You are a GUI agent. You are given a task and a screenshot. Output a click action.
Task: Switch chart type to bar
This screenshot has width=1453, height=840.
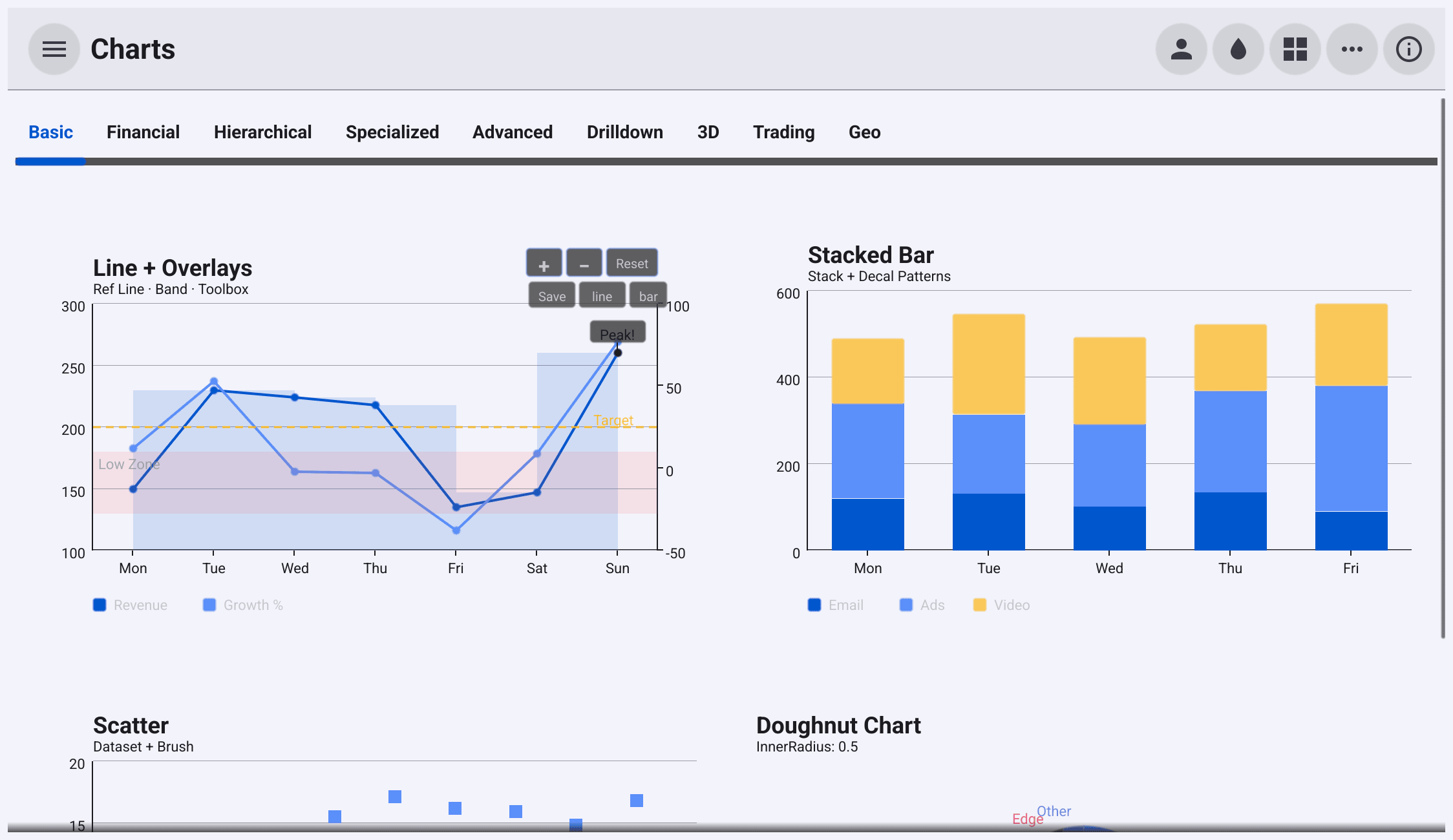coord(648,296)
